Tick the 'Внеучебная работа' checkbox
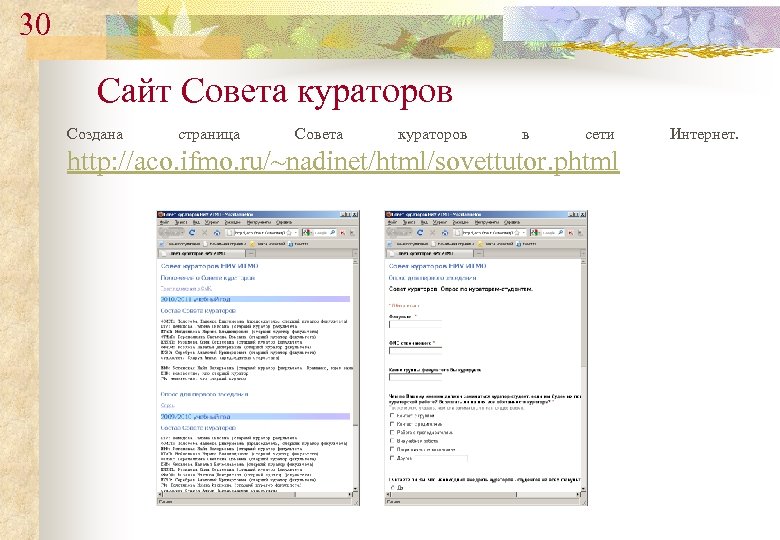Screen dimensions: 780x540 [392, 441]
